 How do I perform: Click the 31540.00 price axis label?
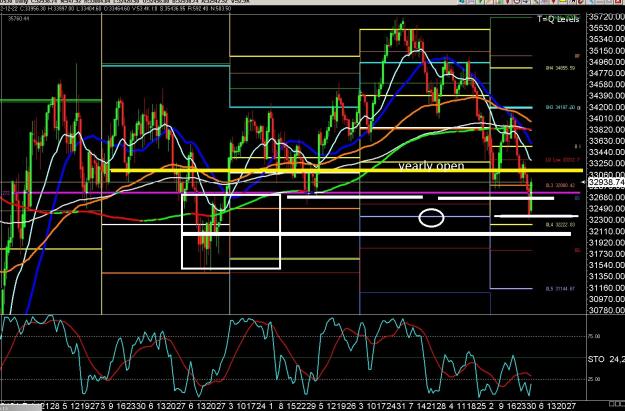click(x=607, y=265)
